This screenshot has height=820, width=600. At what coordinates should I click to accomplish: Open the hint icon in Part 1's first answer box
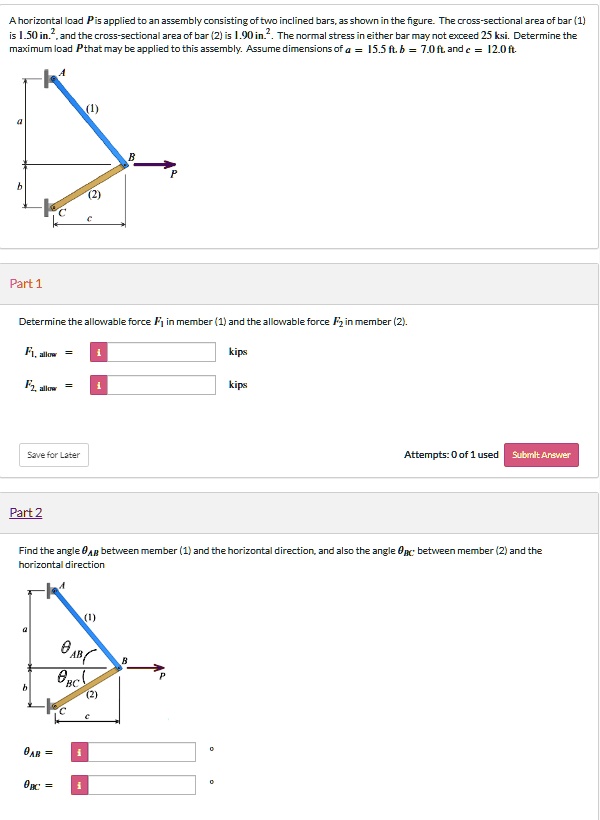tap(98, 352)
